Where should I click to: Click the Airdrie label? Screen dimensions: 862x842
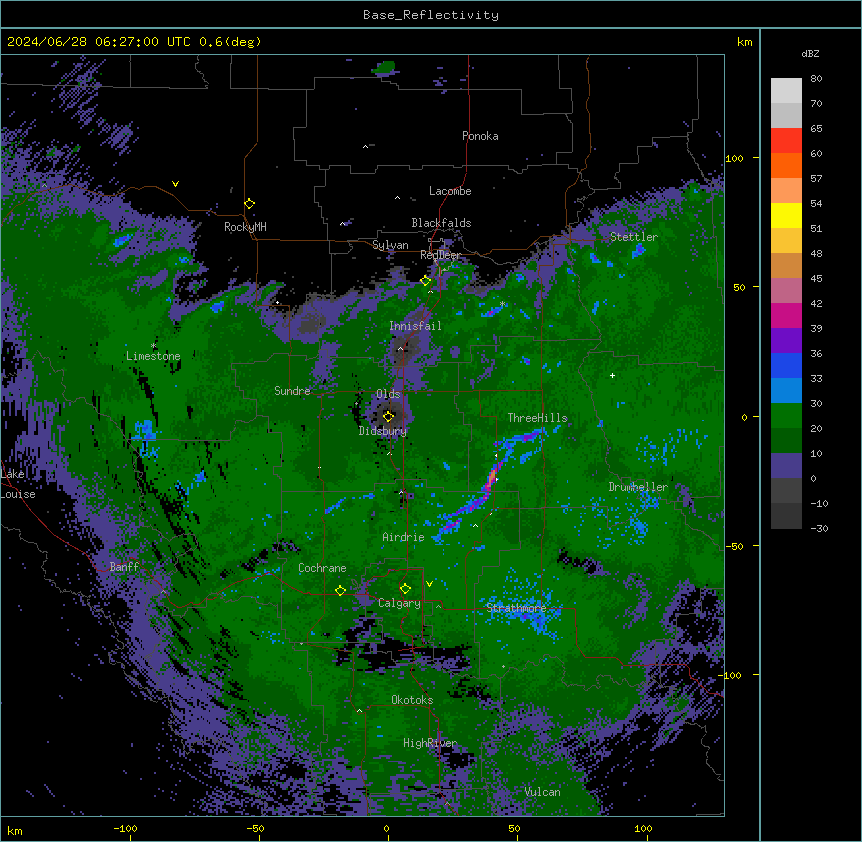coord(403,537)
